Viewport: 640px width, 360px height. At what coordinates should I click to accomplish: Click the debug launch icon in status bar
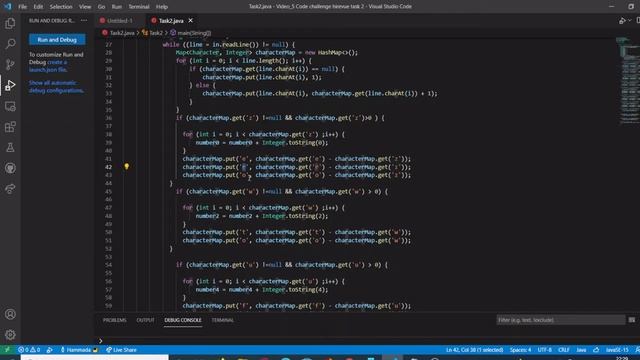pos(49,350)
